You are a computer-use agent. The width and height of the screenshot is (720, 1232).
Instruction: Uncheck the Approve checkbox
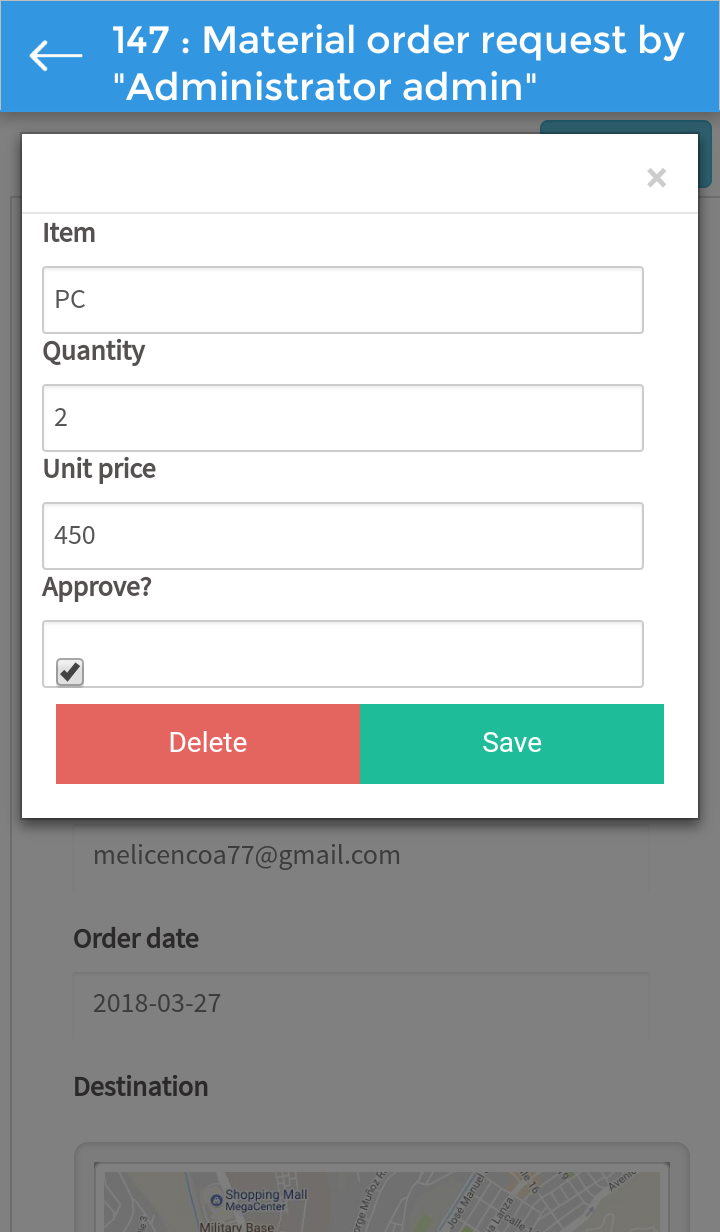(x=70, y=672)
